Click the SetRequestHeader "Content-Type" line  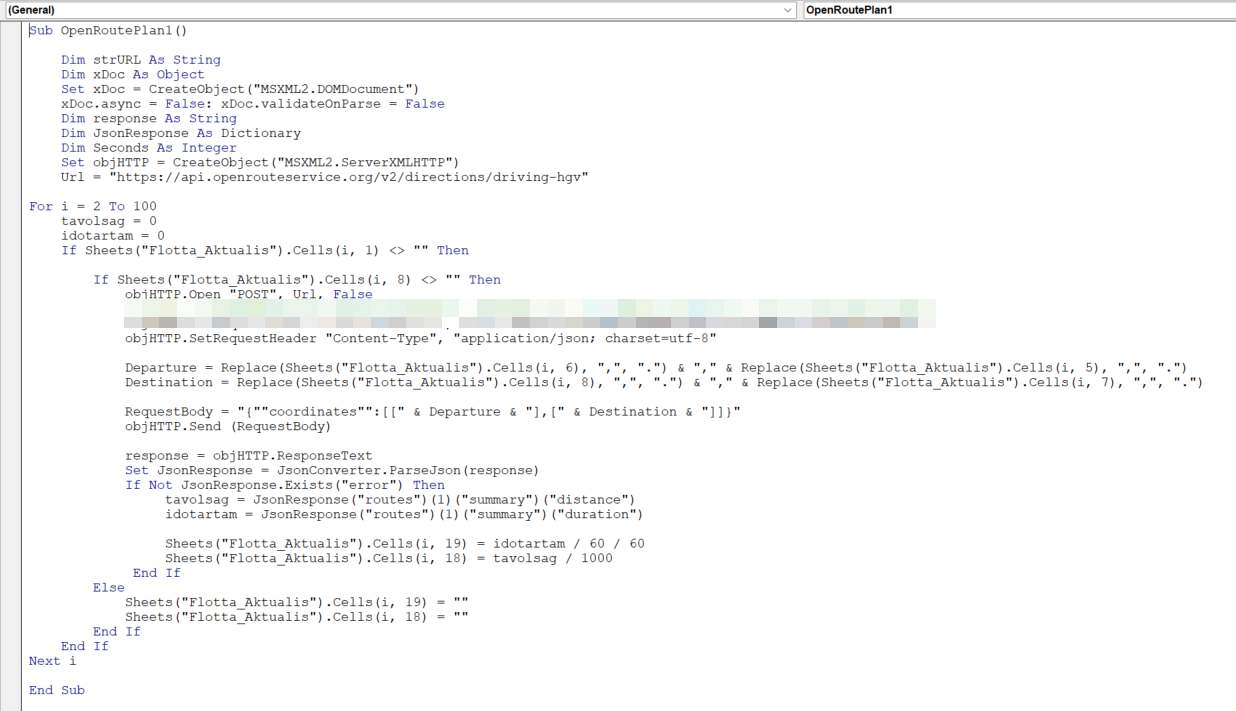click(x=421, y=338)
